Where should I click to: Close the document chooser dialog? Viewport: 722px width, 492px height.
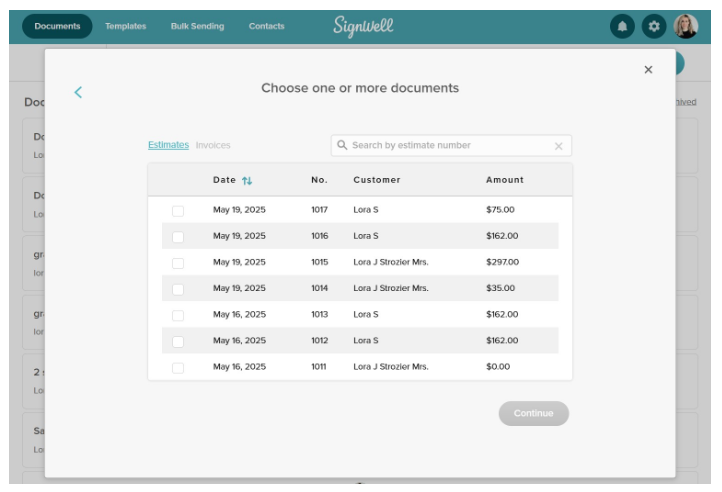click(648, 69)
